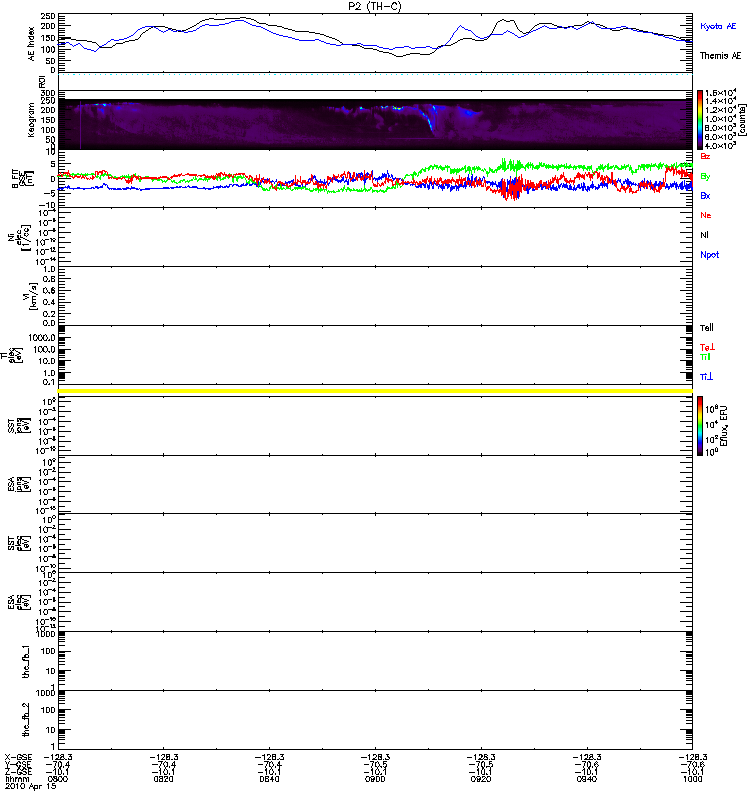This screenshot has height=800, width=750.
Task: Click the "the_fb_2" panel axis label
Action: point(26,720)
